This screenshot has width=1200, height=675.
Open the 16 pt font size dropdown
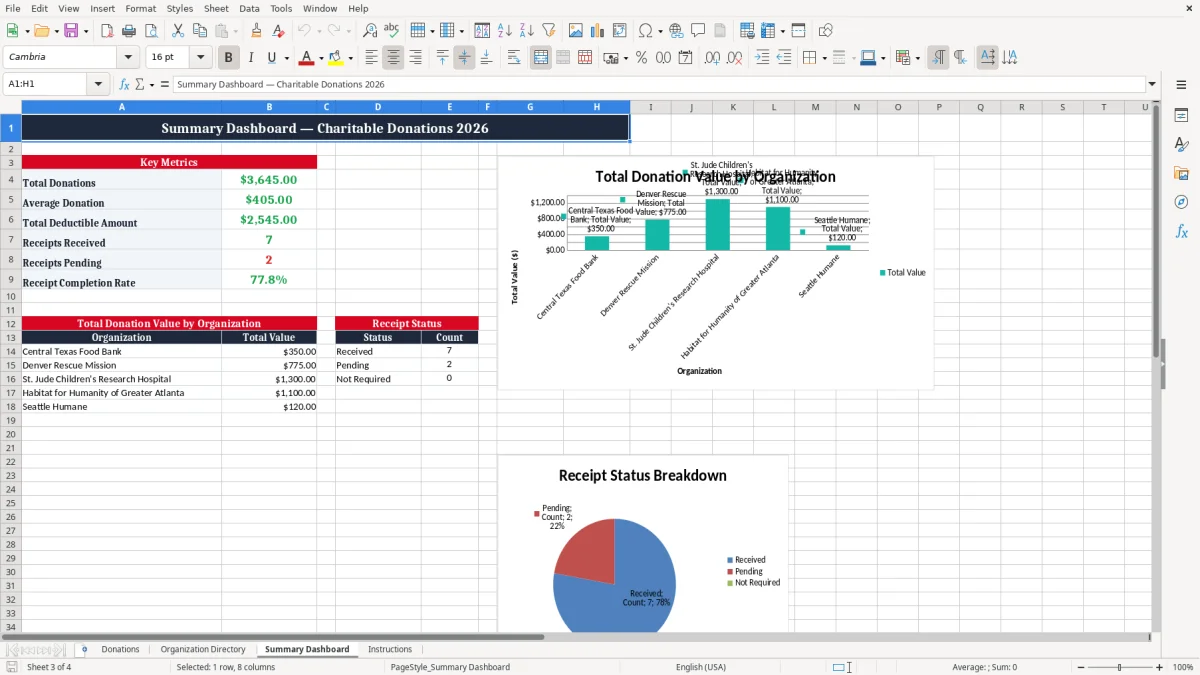pos(201,58)
